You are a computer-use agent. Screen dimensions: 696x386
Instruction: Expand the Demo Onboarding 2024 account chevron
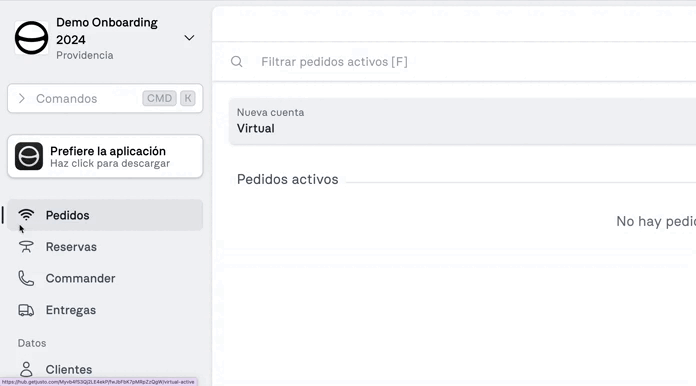189,38
